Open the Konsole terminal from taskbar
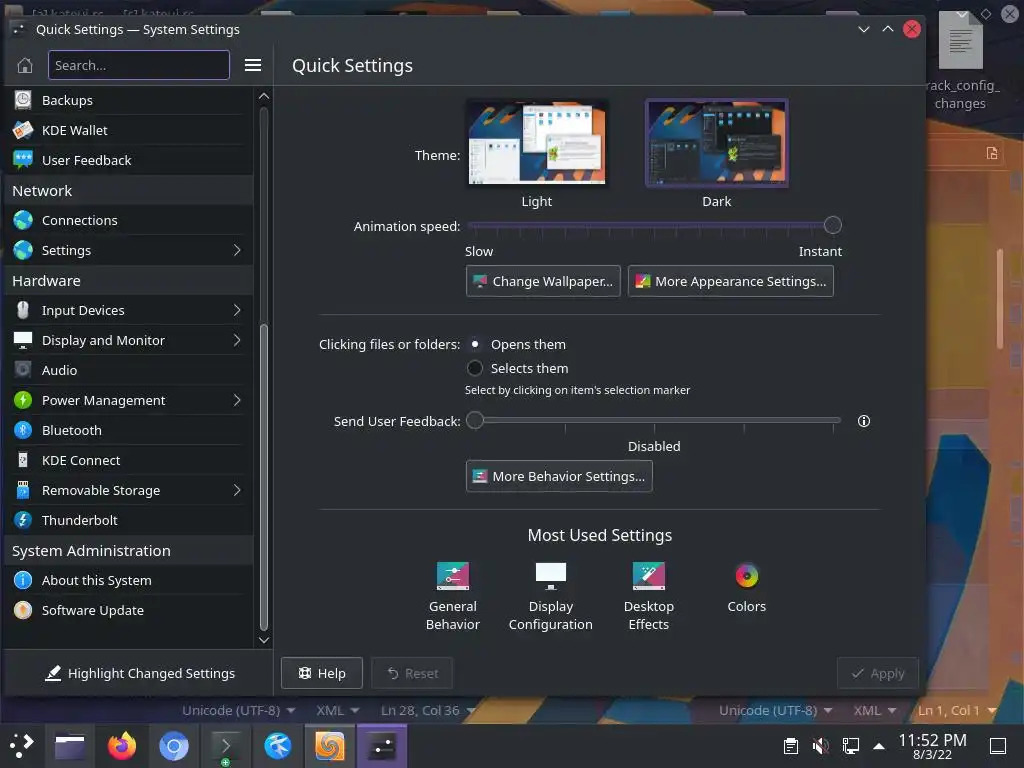The height and width of the screenshot is (768, 1024). [225, 745]
